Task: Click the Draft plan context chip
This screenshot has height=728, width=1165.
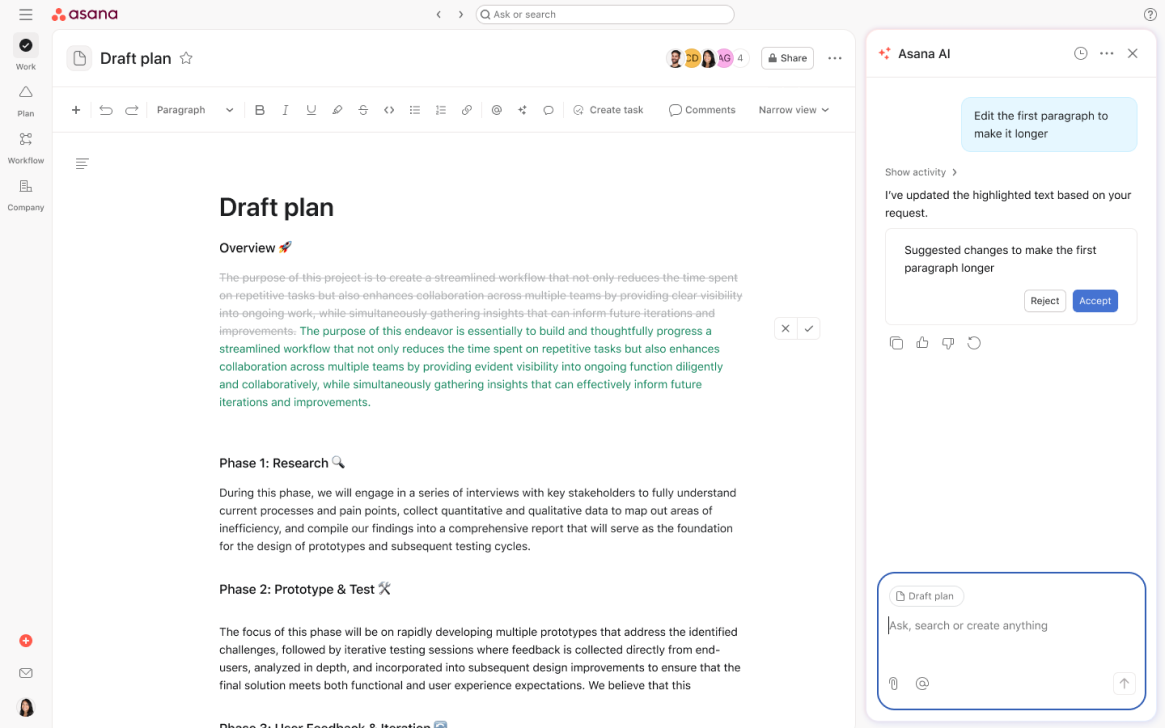Action: click(926, 596)
